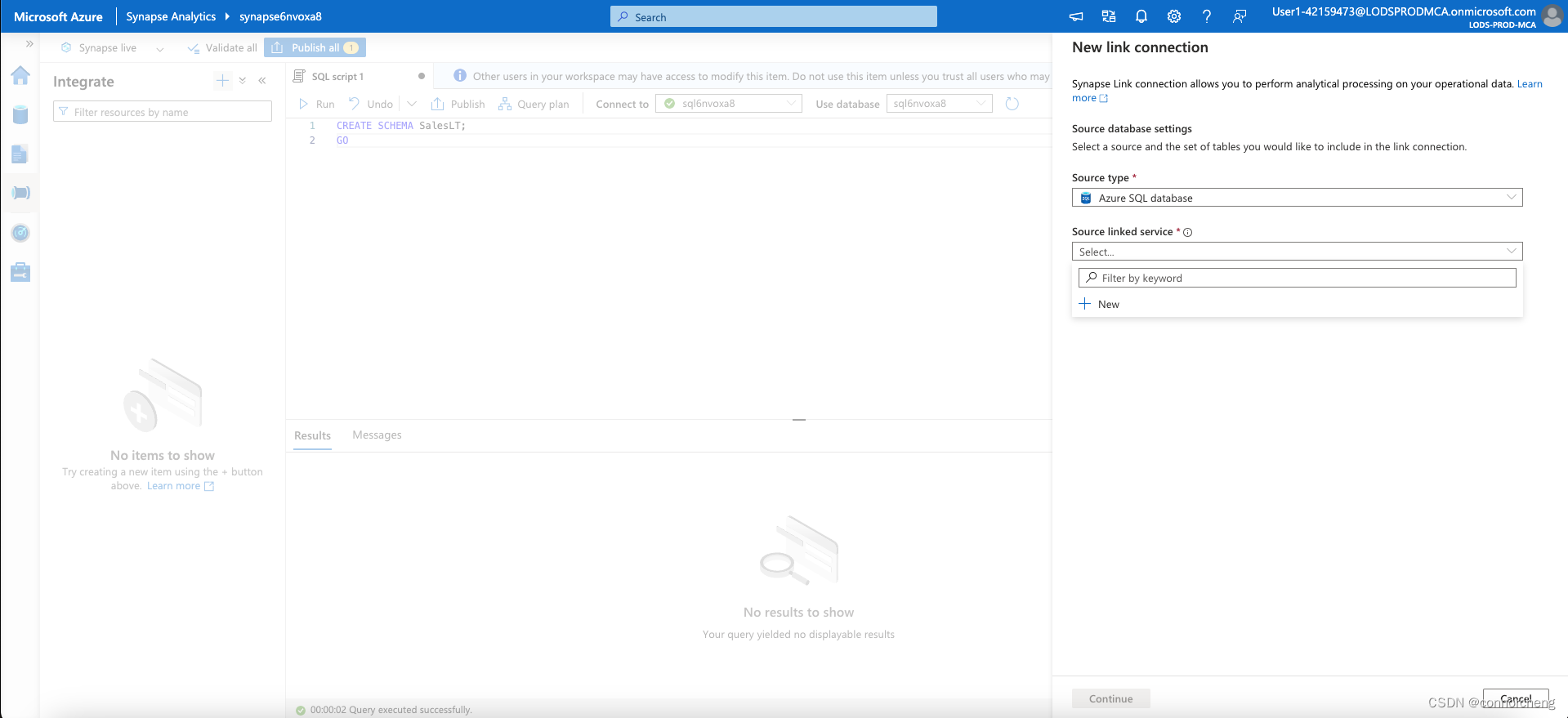Click the query executed successfully status icon
This screenshot has height=718, width=1568.
(x=301, y=710)
